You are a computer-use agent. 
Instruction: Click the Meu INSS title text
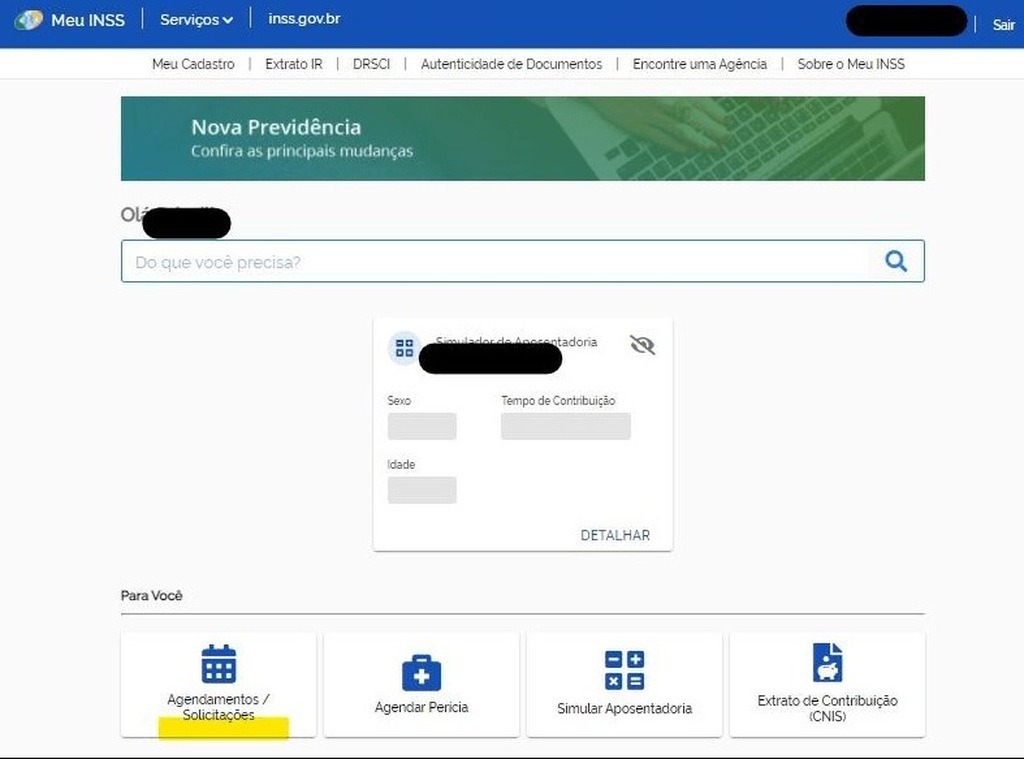point(88,20)
